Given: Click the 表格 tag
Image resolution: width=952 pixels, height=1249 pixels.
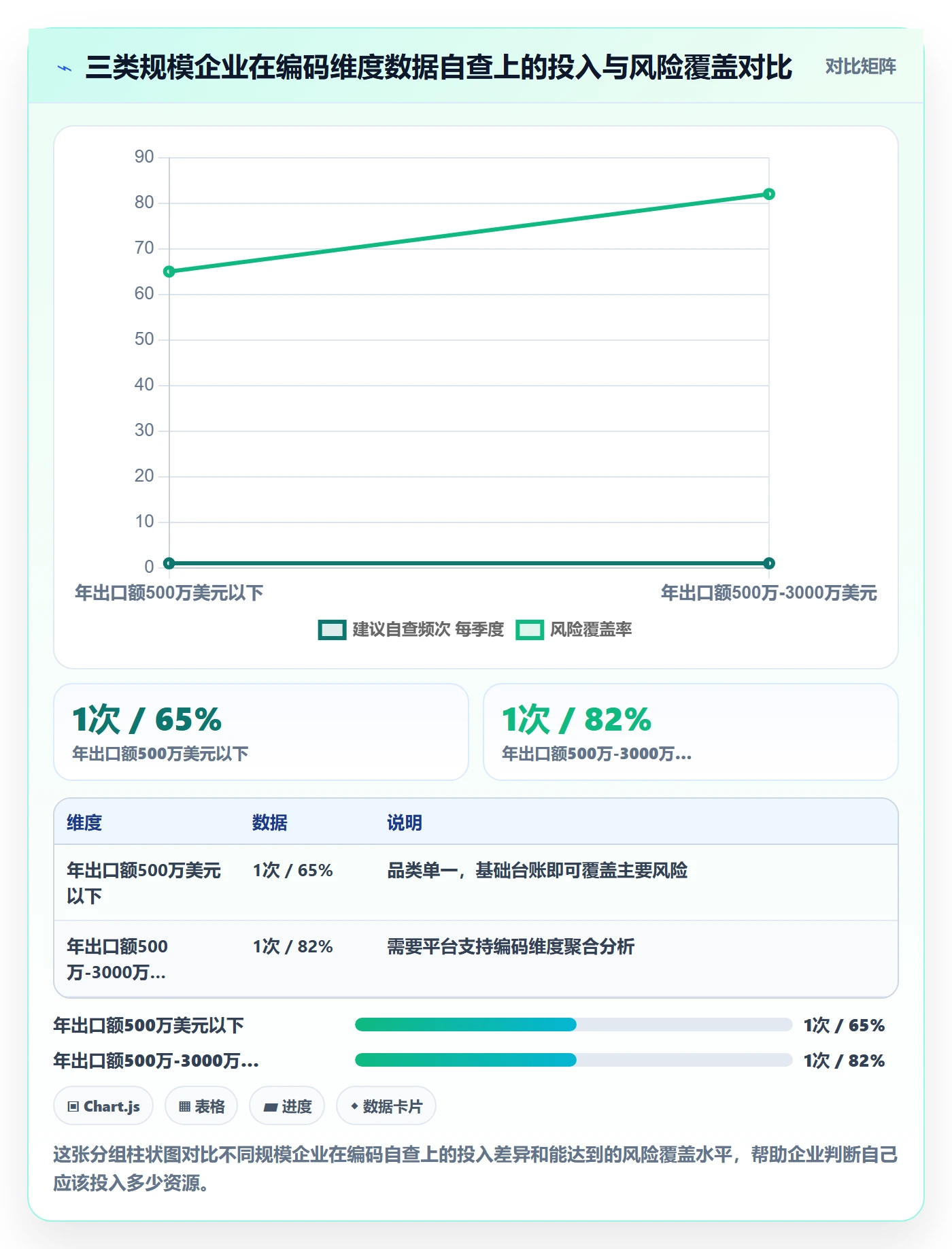Looking at the screenshot, I should coord(201,1106).
